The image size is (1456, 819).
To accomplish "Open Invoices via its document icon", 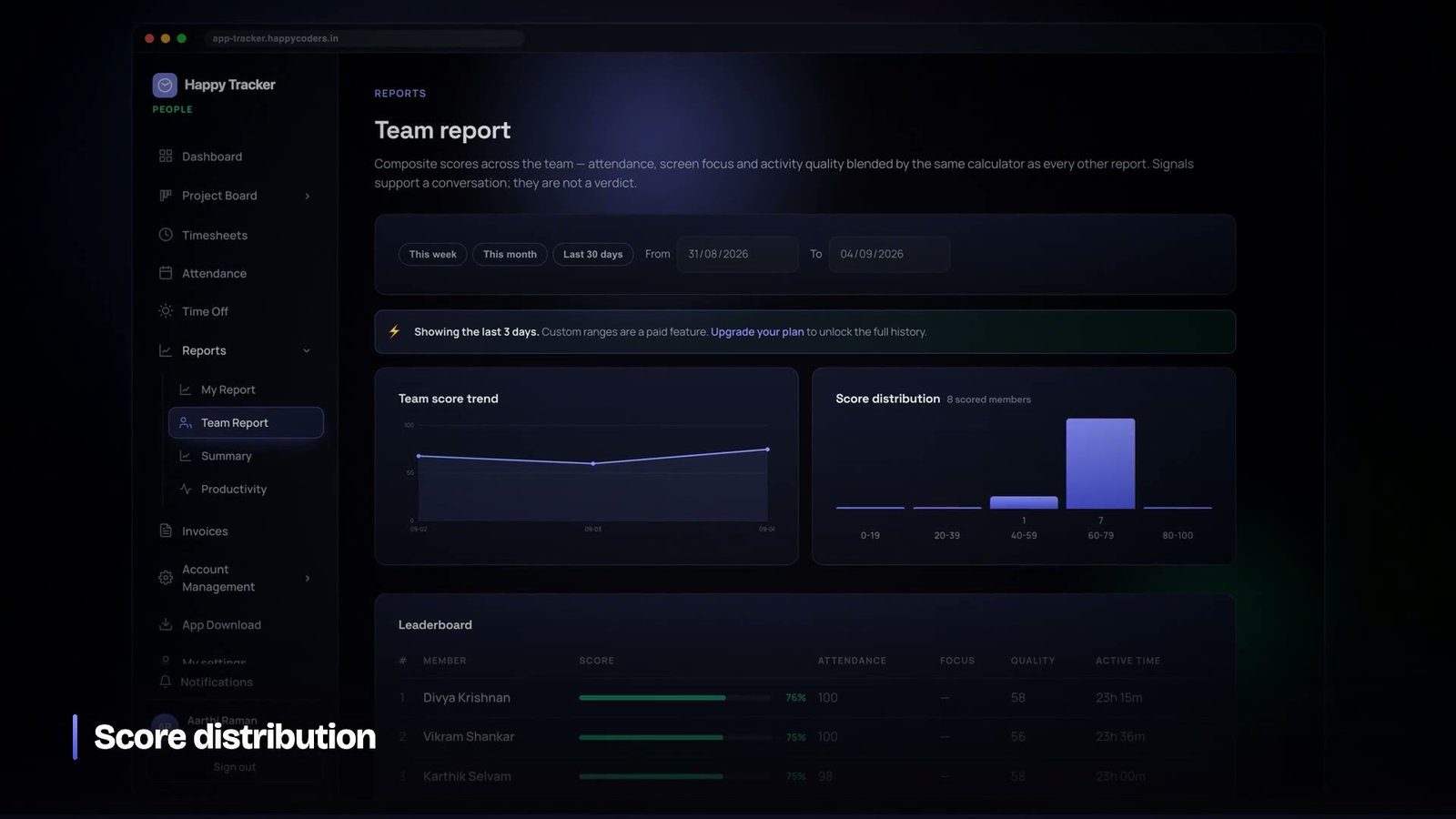I will [166, 531].
